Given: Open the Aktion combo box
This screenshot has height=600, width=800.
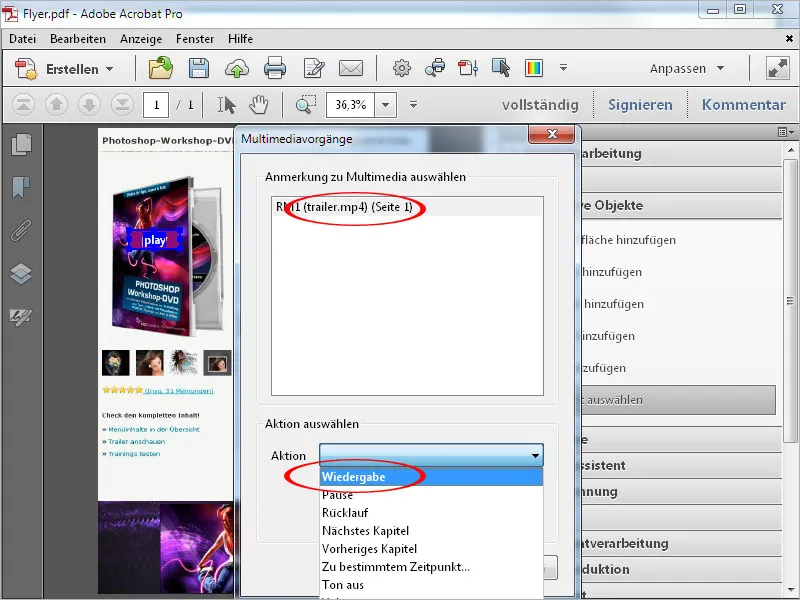Looking at the screenshot, I should click(431, 455).
